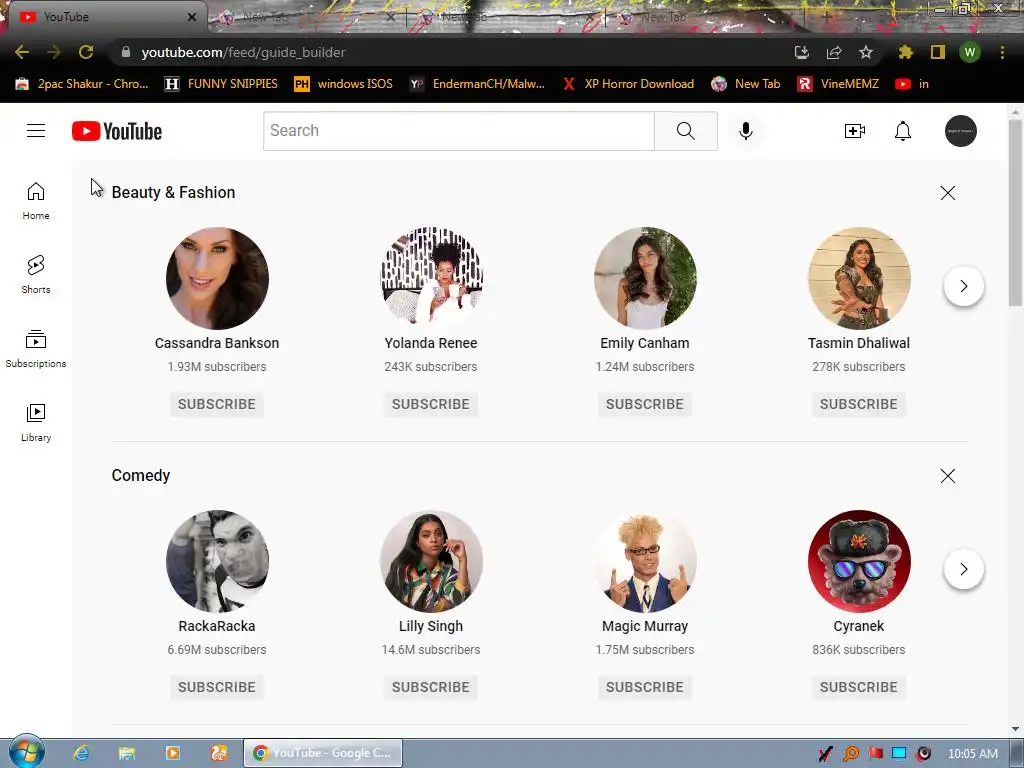This screenshot has height=768, width=1024.
Task: Open Subscriptions in the sidebar
Action: coord(36,349)
